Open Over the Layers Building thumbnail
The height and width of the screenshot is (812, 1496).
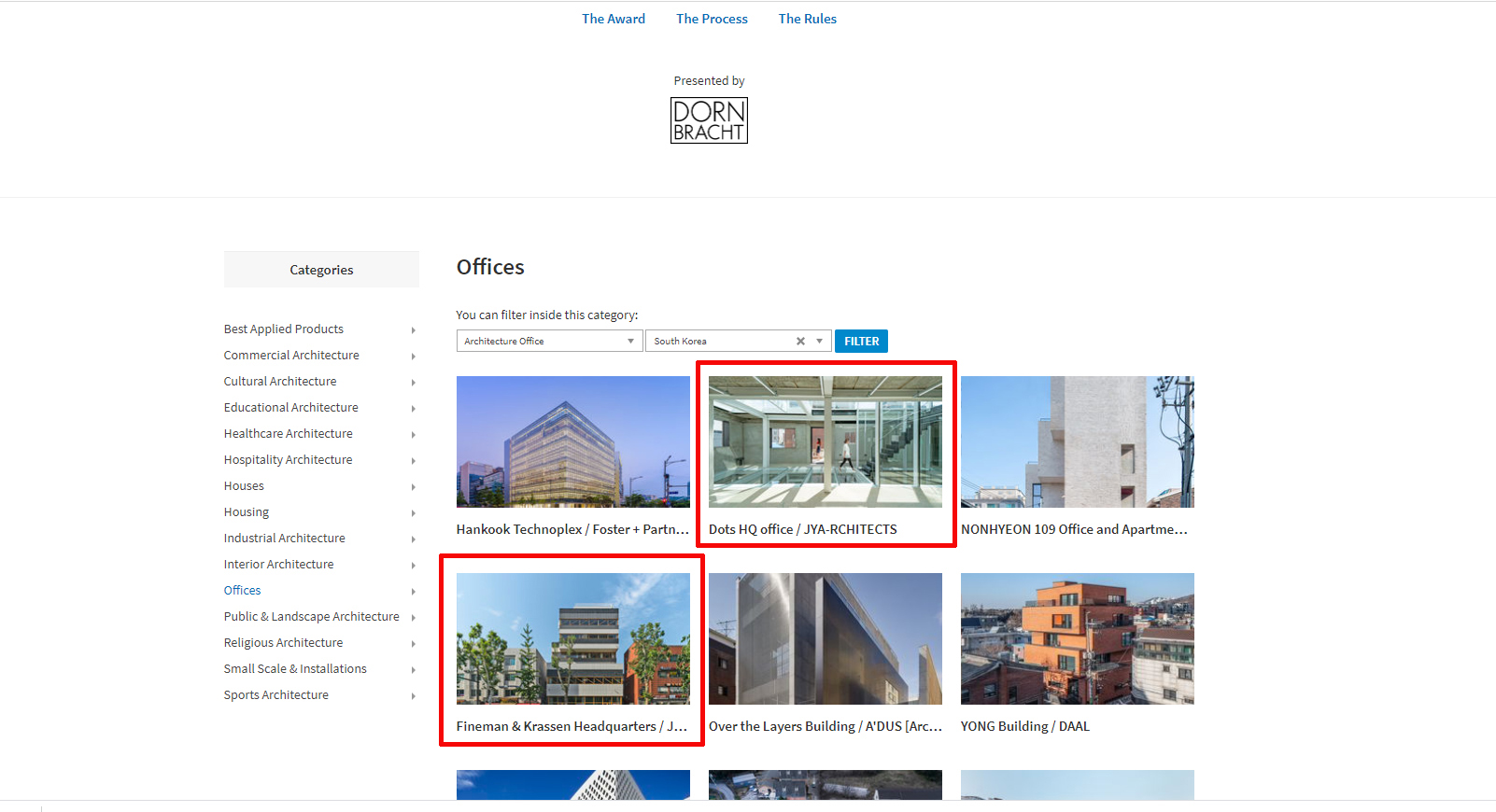click(x=826, y=638)
